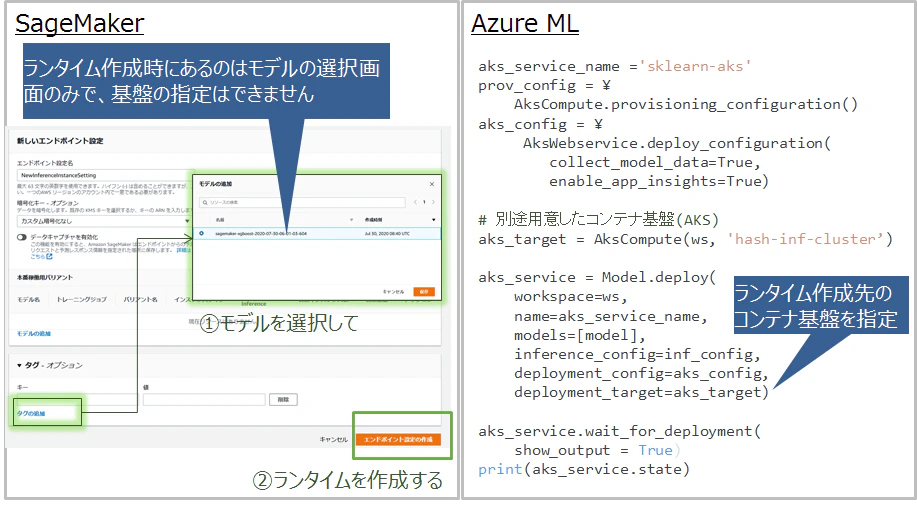This screenshot has height=505, width=917.
Task: Click the バリアント名 column header
Action: coord(140,299)
